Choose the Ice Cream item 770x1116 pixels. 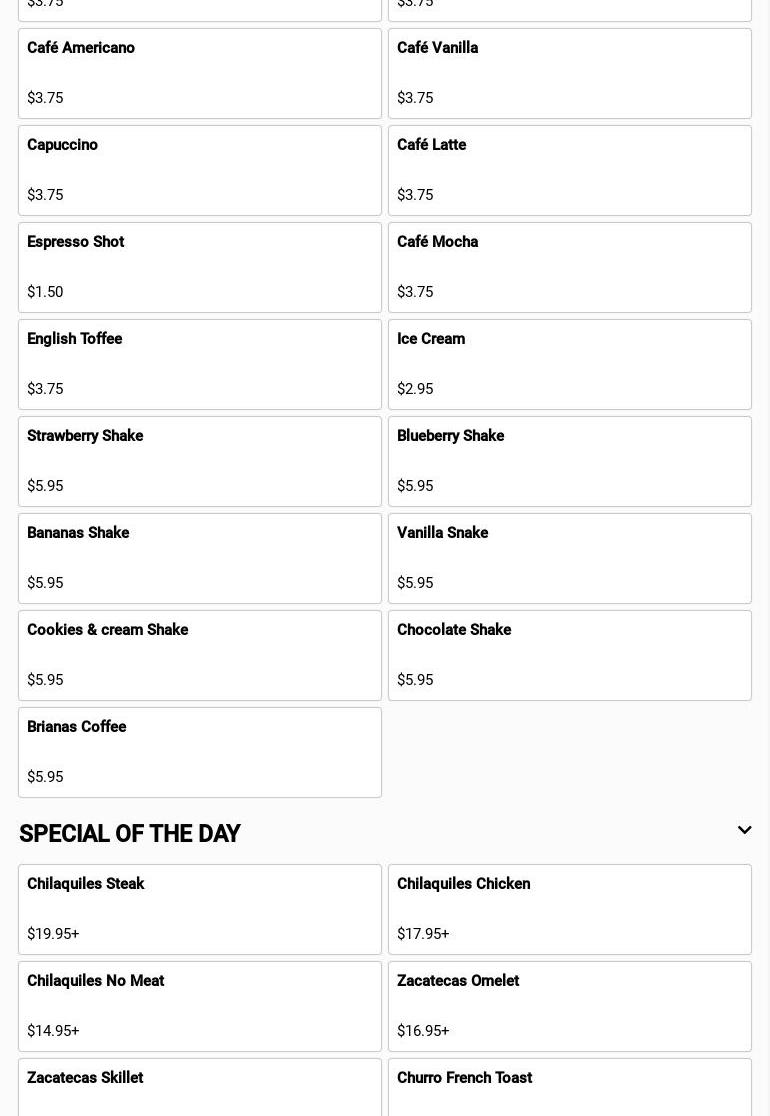tap(570, 364)
